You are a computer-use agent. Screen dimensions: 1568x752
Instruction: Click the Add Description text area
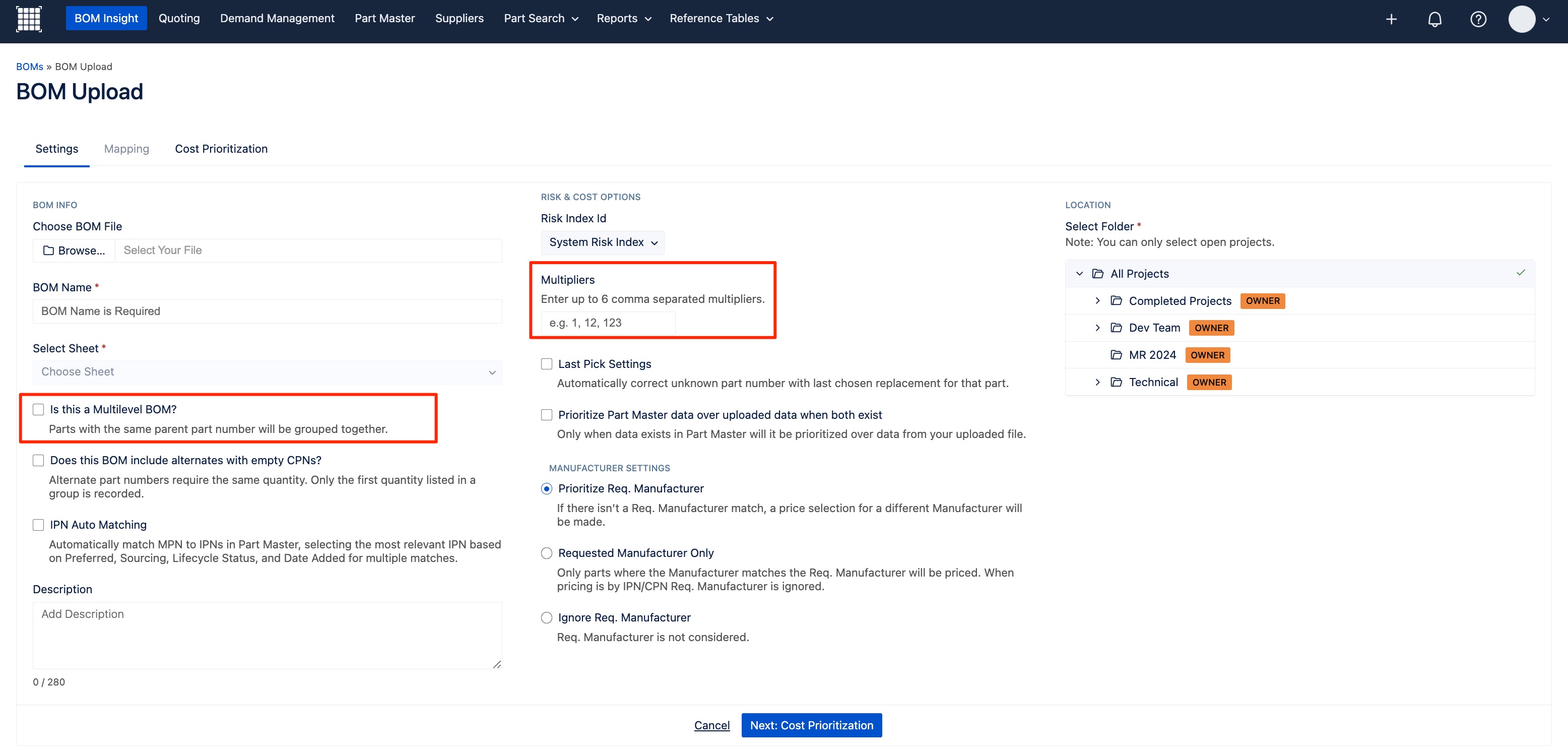tap(267, 636)
